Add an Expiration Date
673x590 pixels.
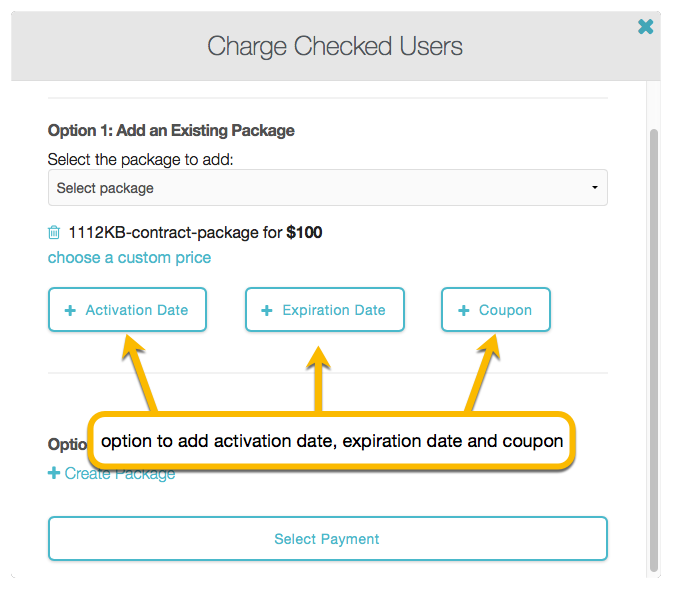pyautogui.click(x=324, y=310)
